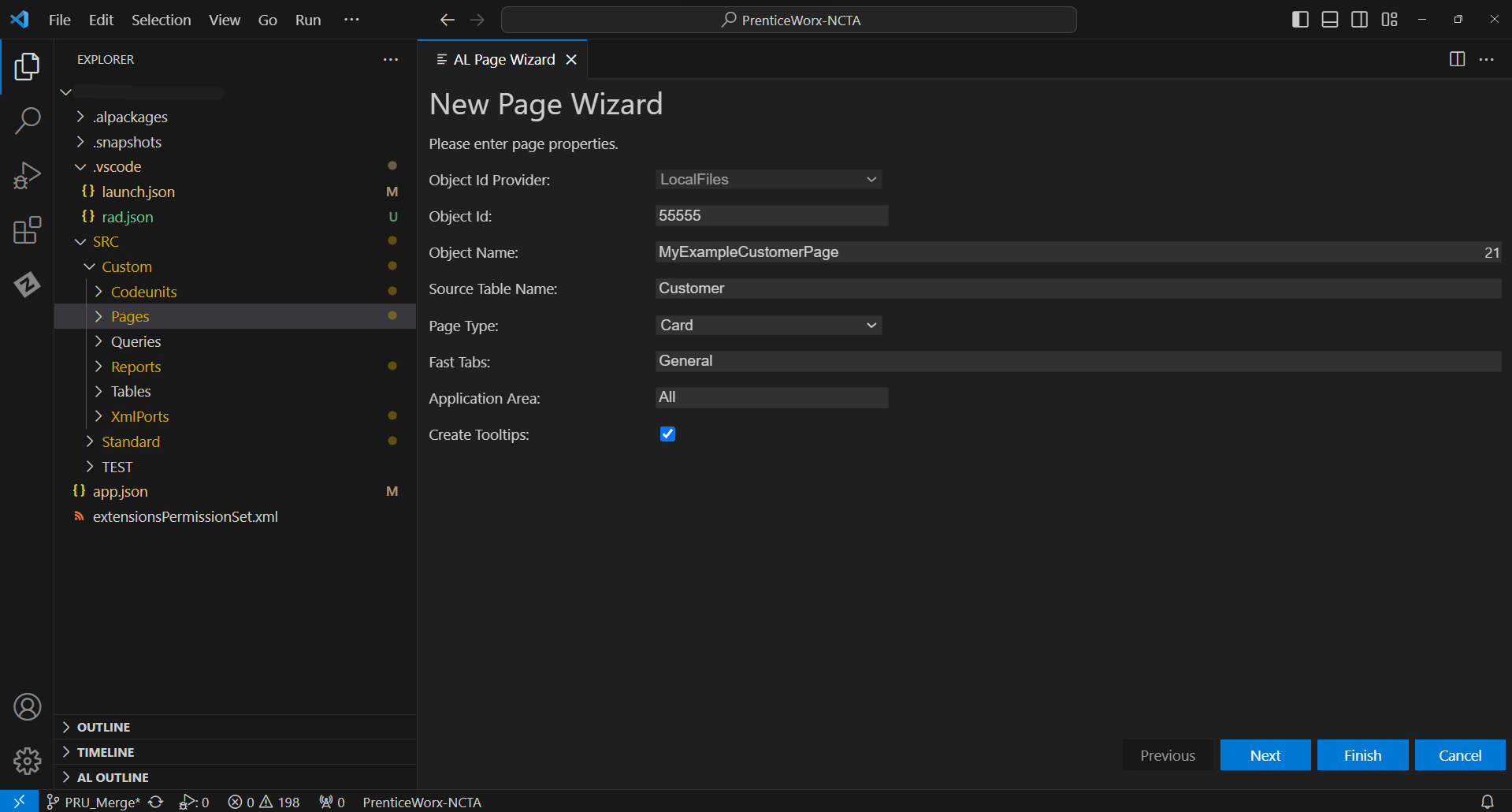1512x812 pixels.
Task: Toggle primary side bar layout icon
Action: pos(1301,20)
